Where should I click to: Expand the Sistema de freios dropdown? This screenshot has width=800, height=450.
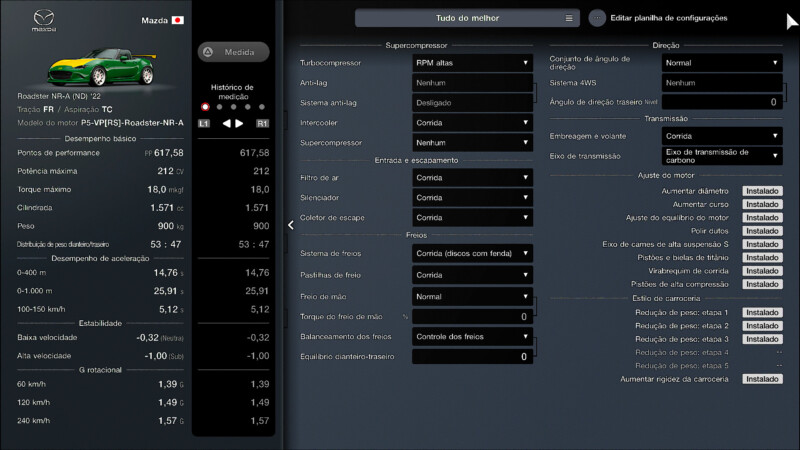(472, 254)
